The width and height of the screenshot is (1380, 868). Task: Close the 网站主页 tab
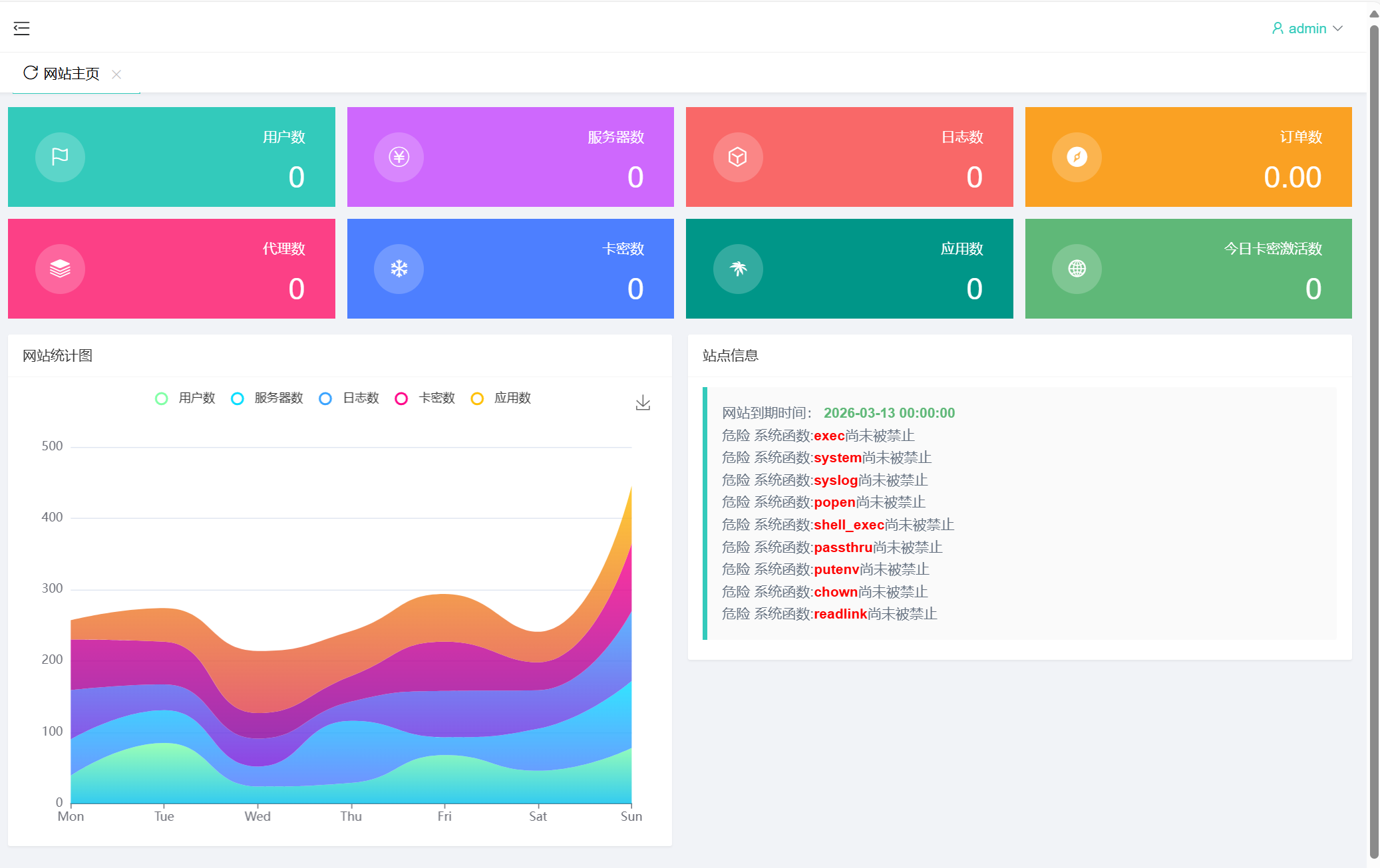pyautogui.click(x=116, y=74)
